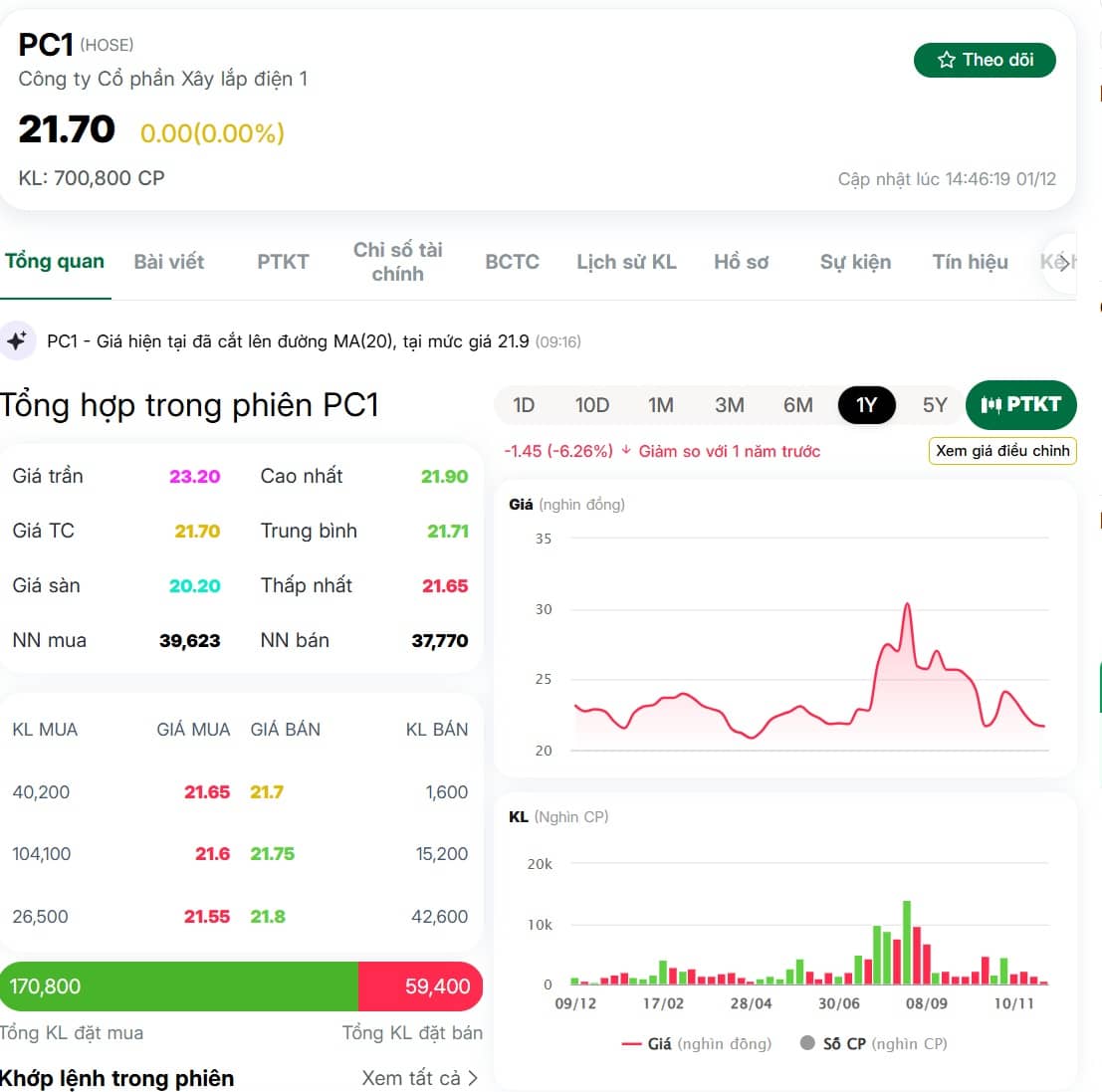
Task: Switch to the Bài viết tab
Action: (168, 262)
